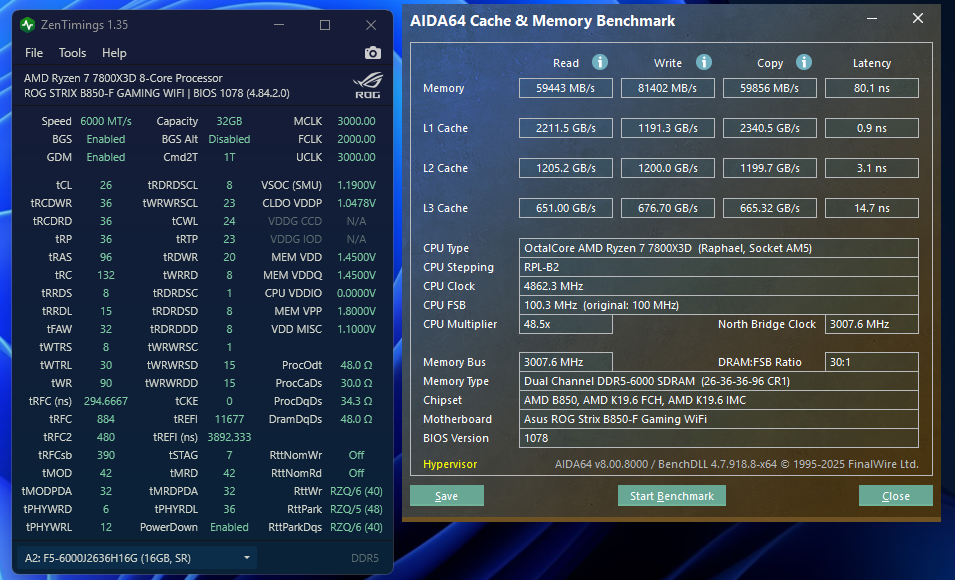The width and height of the screenshot is (955, 580).
Task: Click the PowerDown value Enabled
Action: [230, 527]
